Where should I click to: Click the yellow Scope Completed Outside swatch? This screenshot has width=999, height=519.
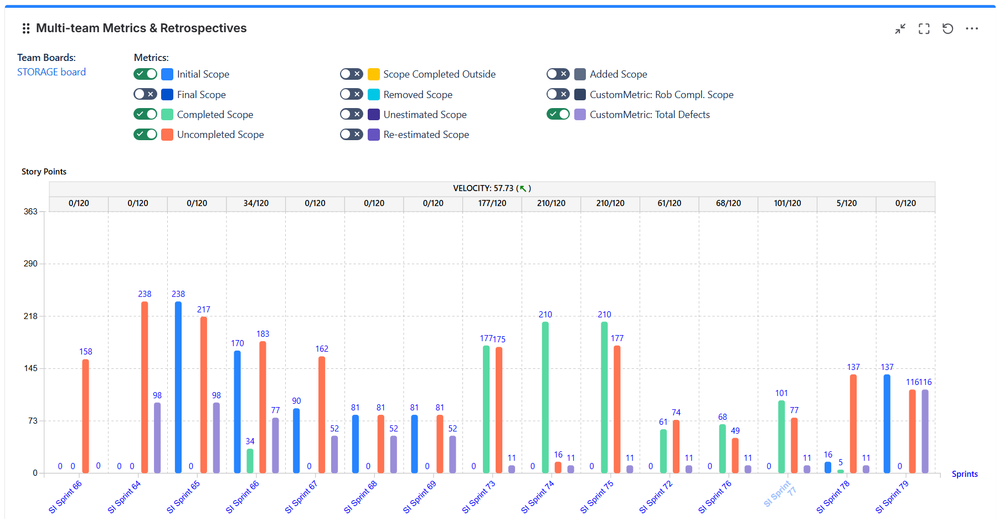(x=374, y=74)
